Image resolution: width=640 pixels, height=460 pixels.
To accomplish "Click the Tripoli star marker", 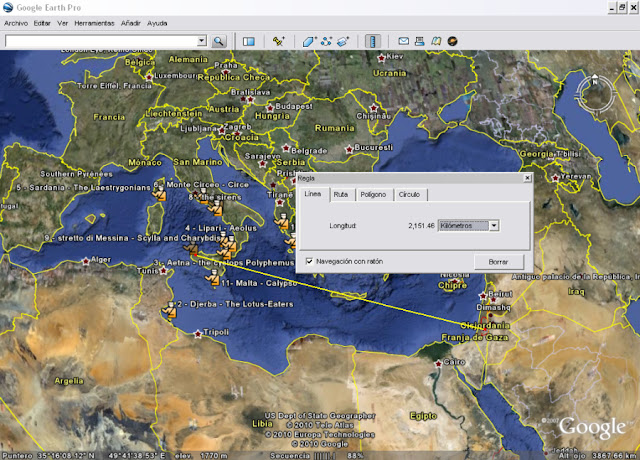I will point(198,334).
